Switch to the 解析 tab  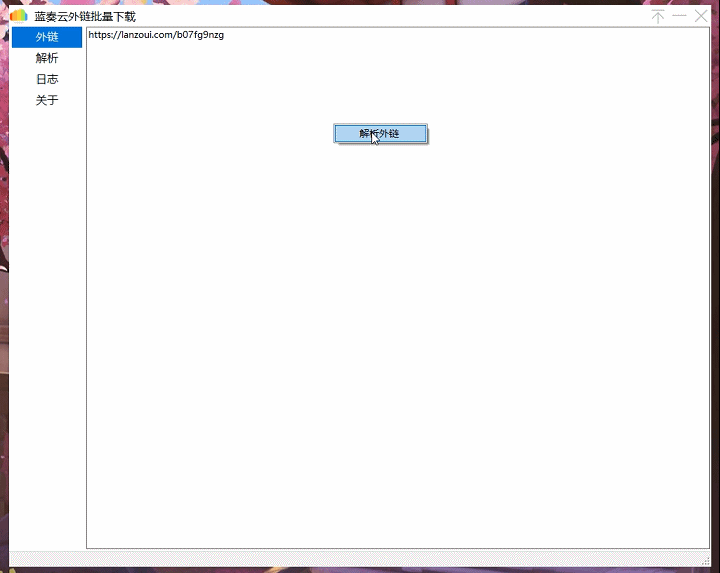47,58
